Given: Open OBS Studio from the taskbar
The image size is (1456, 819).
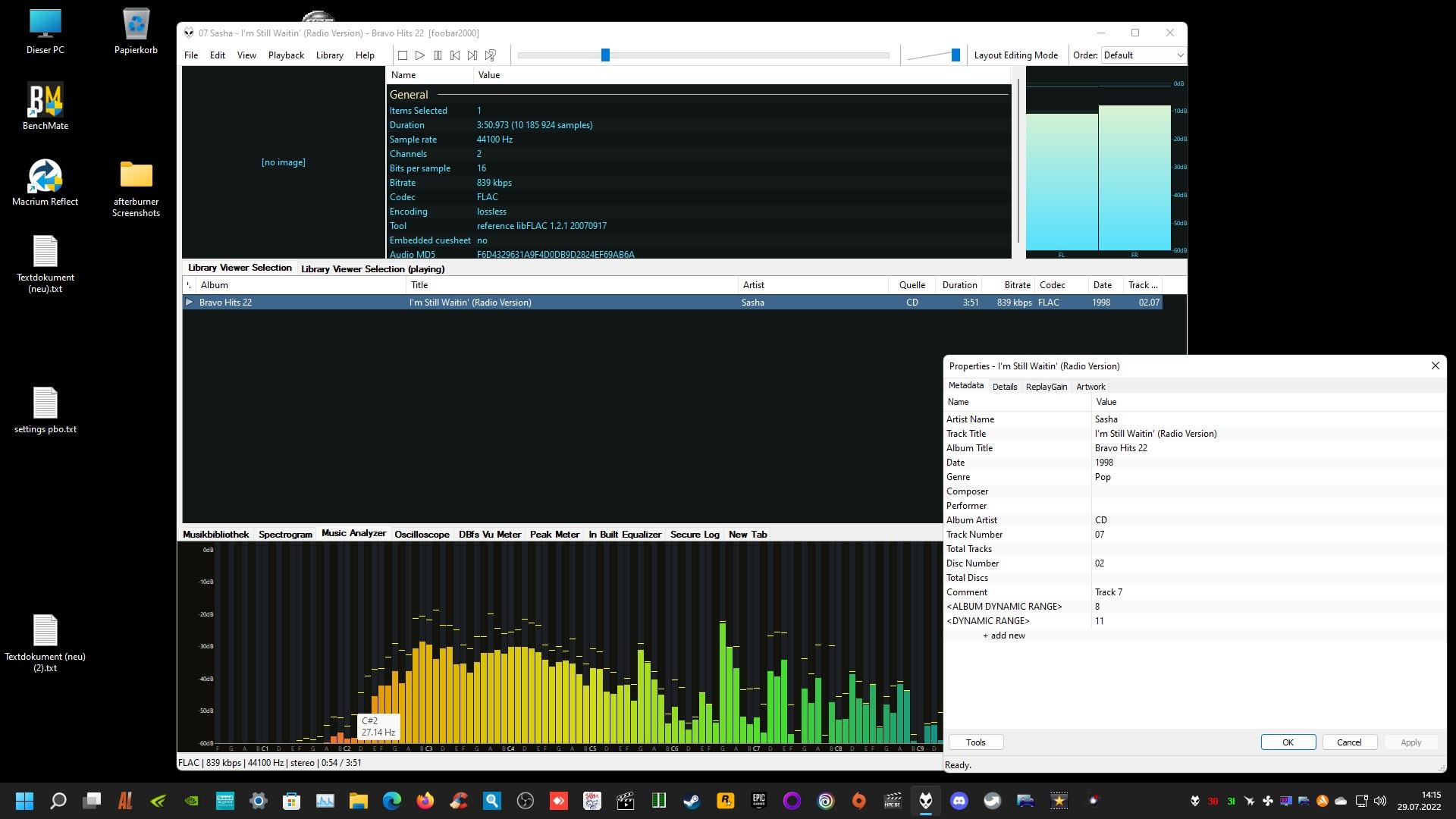Looking at the screenshot, I should 525,801.
